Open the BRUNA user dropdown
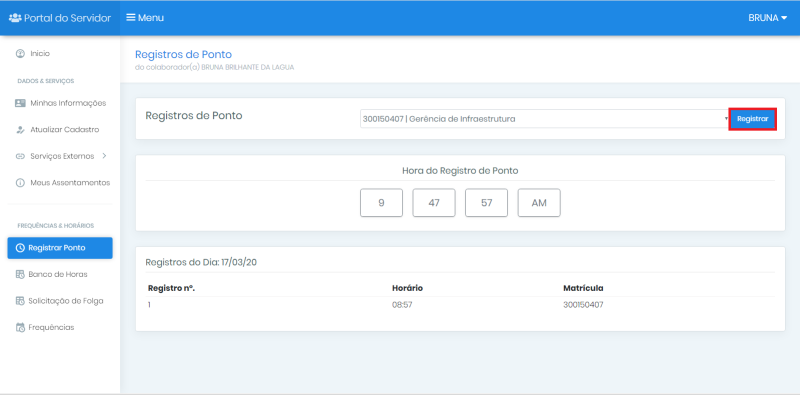The height and width of the screenshot is (395, 800). coord(768,18)
